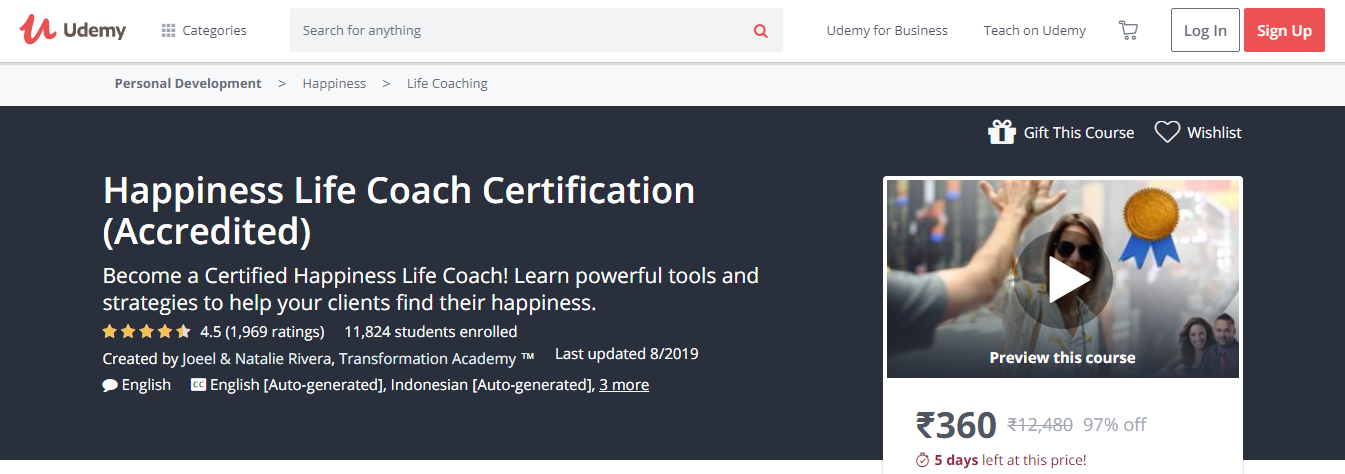Click the search magnifier icon

(x=761, y=31)
